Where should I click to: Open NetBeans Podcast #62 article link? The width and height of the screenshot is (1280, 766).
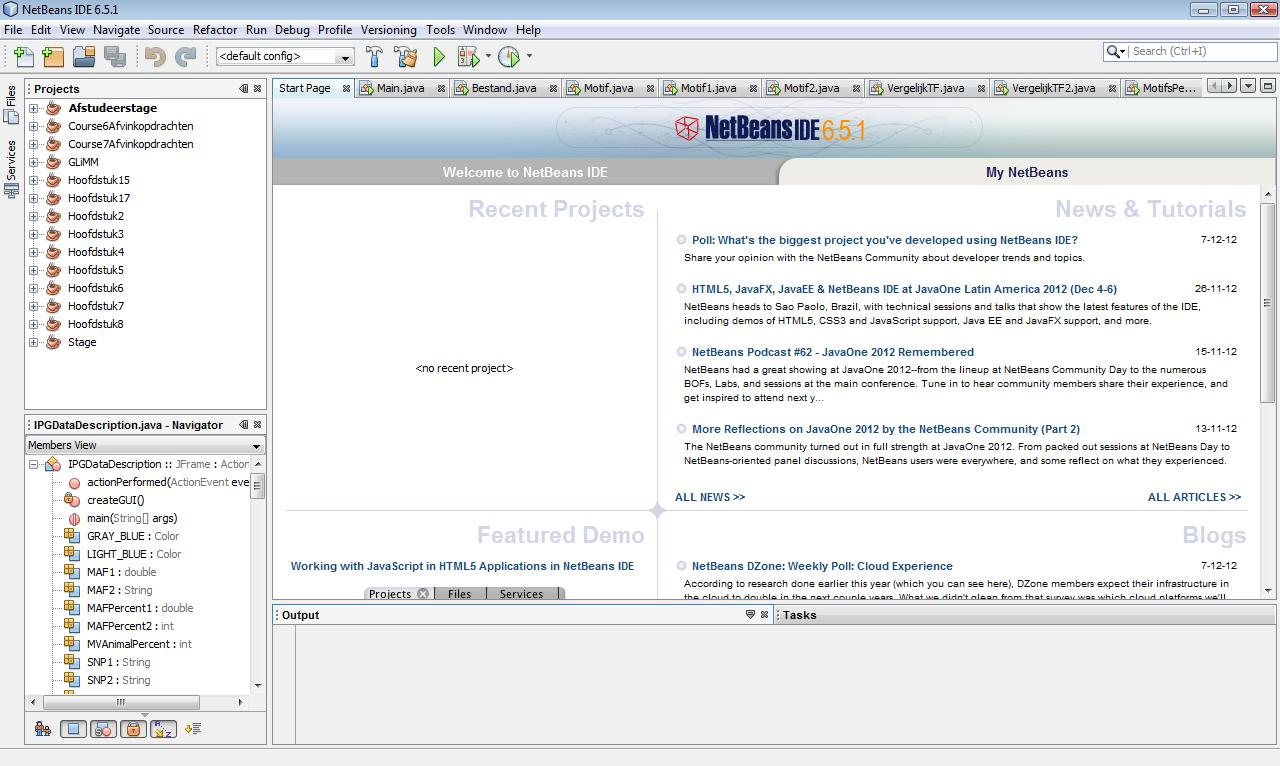(x=833, y=352)
